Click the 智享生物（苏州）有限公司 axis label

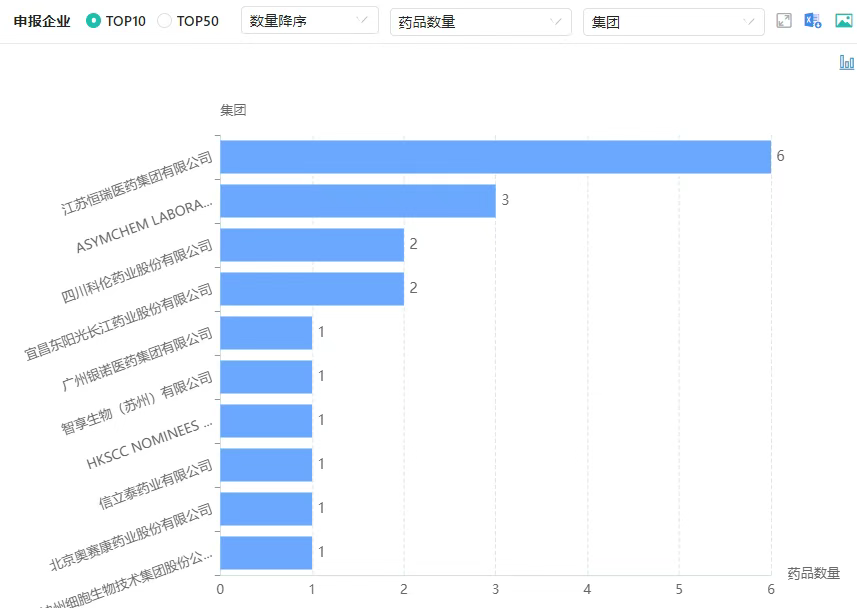point(137,403)
